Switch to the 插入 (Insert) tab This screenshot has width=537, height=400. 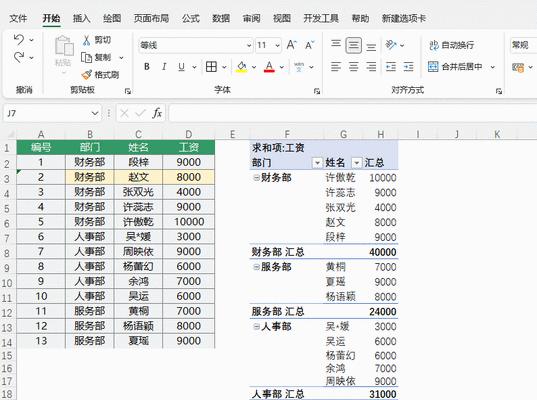[x=82, y=18]
